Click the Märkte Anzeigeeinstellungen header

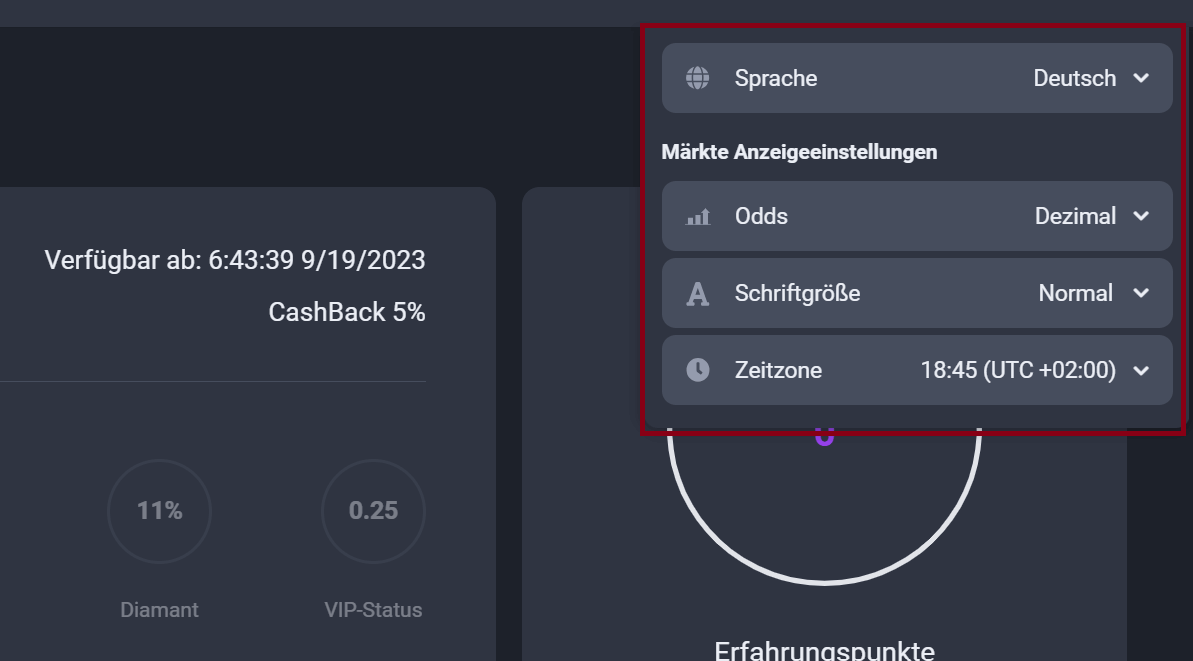pos(799,151)
